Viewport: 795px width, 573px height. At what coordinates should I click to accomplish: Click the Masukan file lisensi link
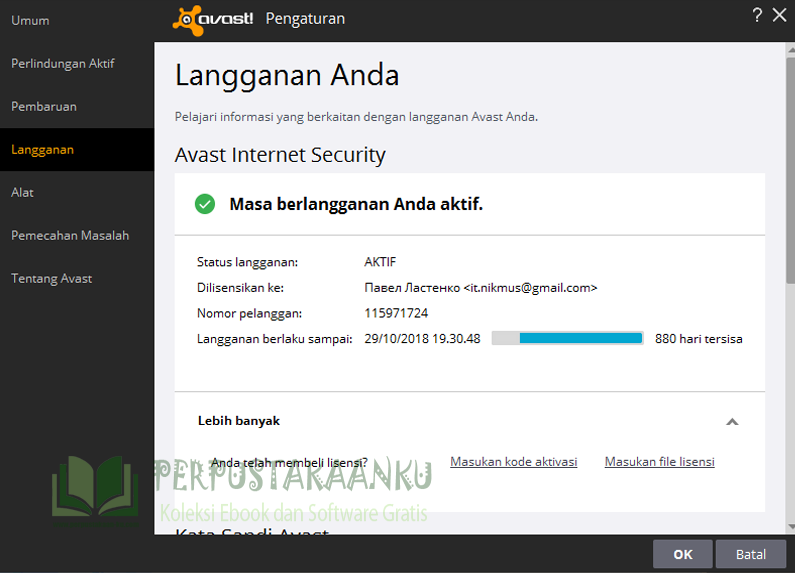(660, 462)
